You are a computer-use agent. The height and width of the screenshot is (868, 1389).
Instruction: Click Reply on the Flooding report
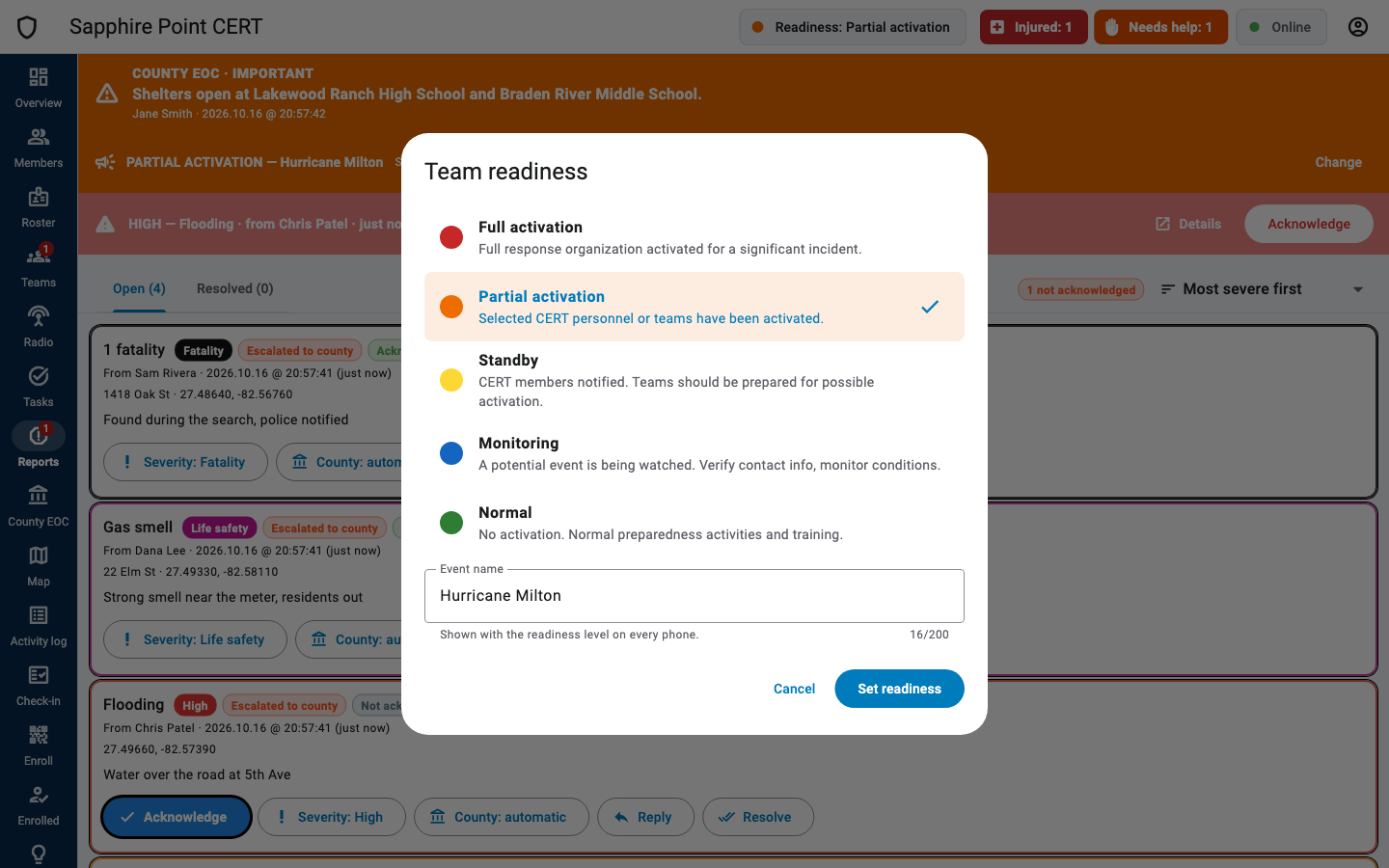pyautogui.click(x=645, y=817)
